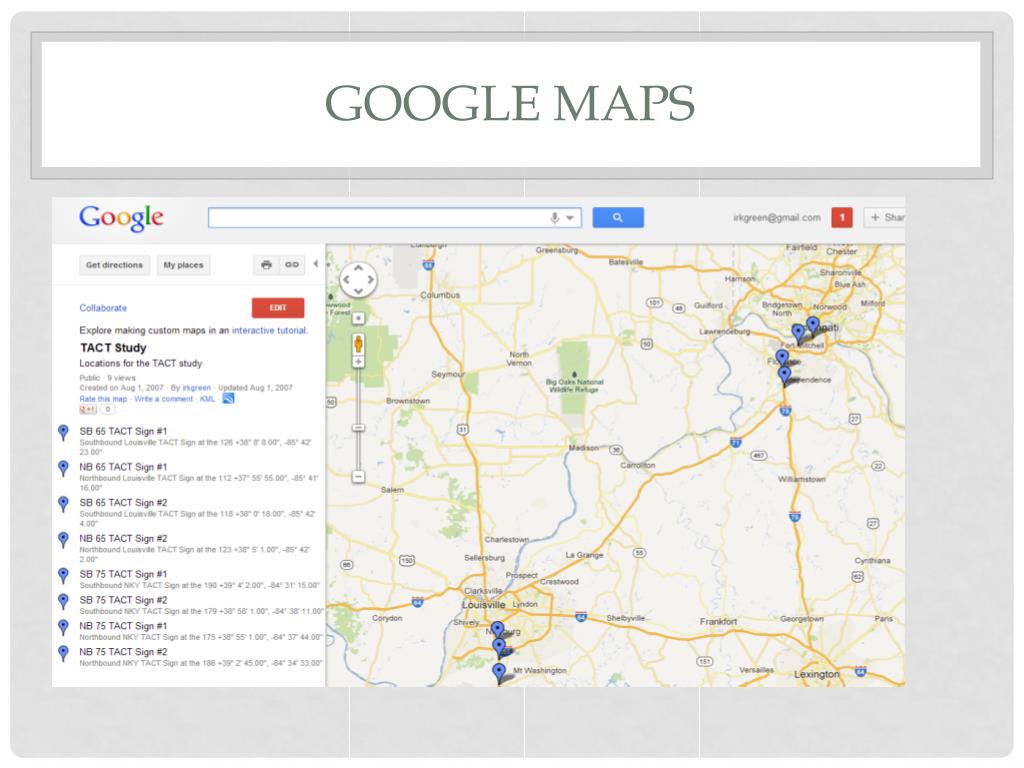The image size is (1024, 768).
Task: Click pin icon beside NB 75 TACT Sign #1
Action: click(63, 628)
